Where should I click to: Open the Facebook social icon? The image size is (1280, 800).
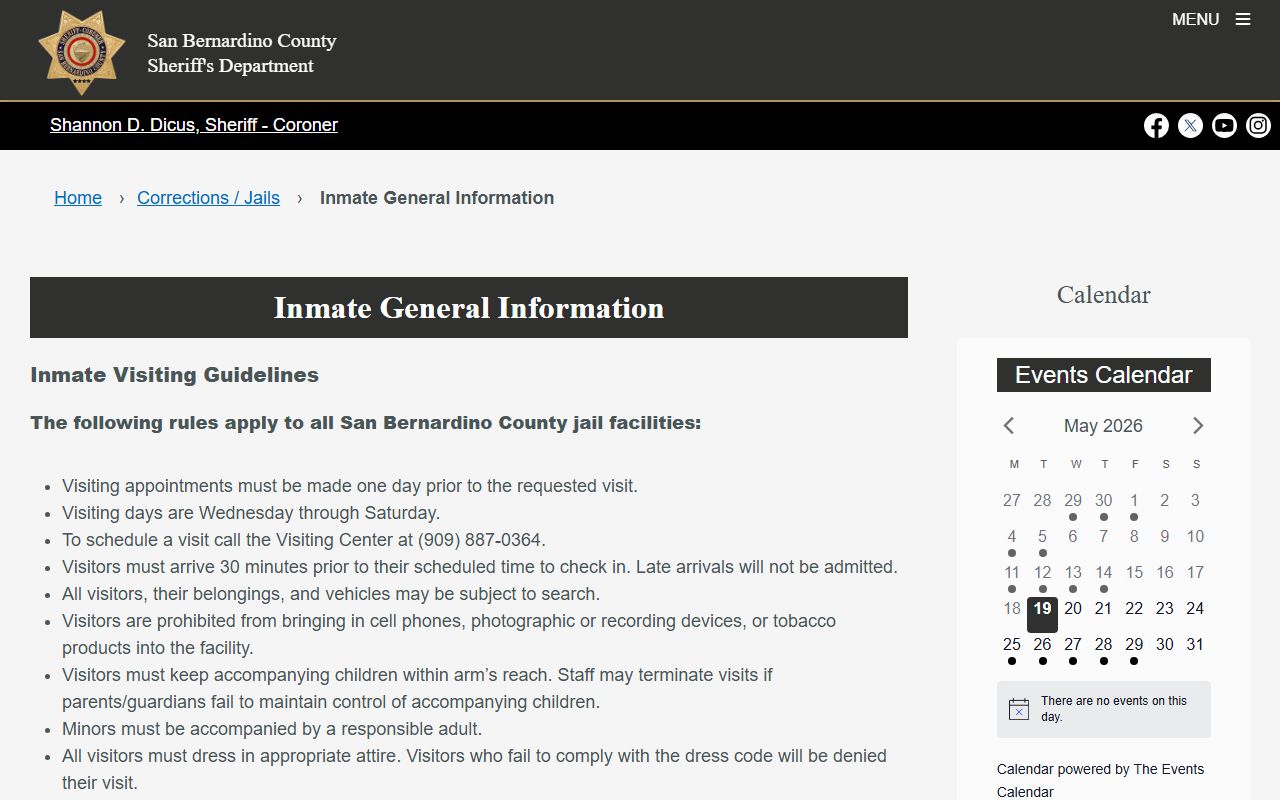1156,125
